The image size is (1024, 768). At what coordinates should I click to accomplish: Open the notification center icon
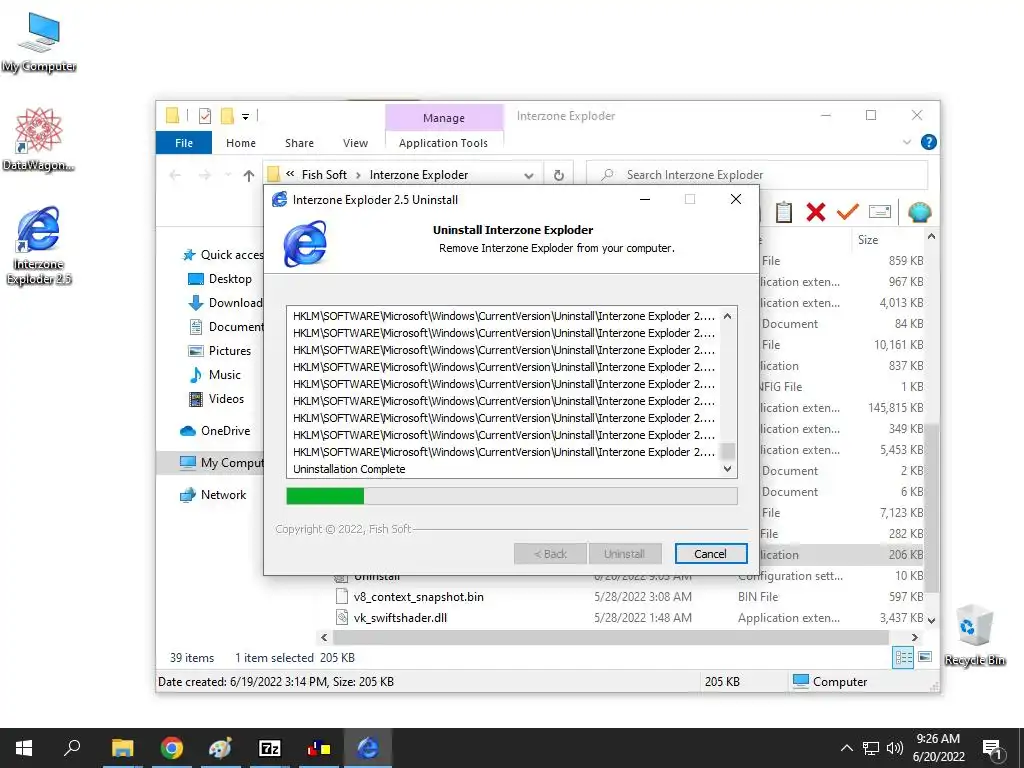point(992,748)
